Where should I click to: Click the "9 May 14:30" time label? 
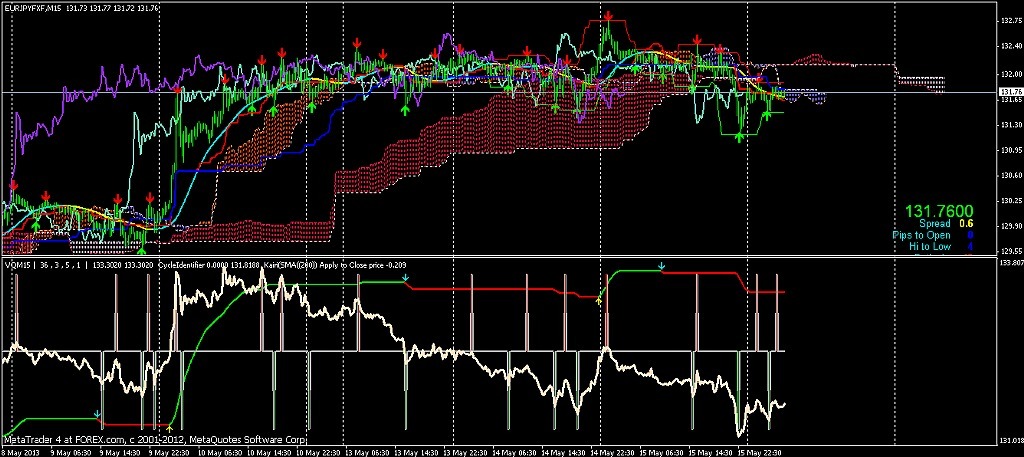click(x=120, y=452)
